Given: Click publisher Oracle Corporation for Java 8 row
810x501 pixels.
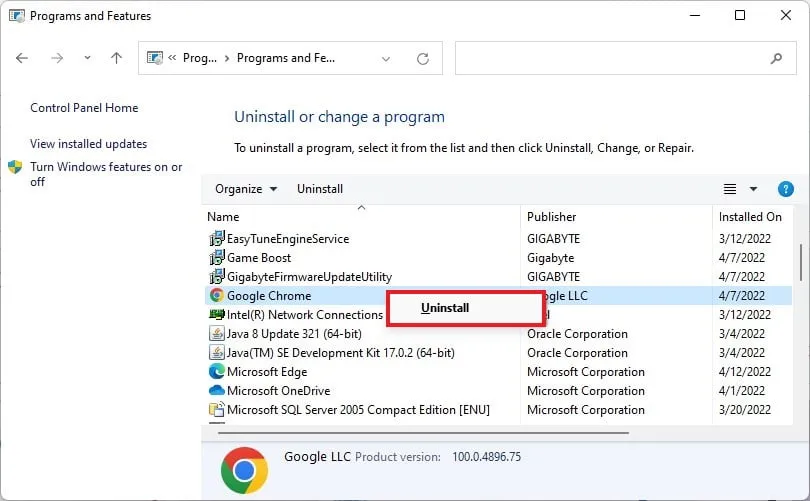Looking at the screenshot, I should 577,334.
